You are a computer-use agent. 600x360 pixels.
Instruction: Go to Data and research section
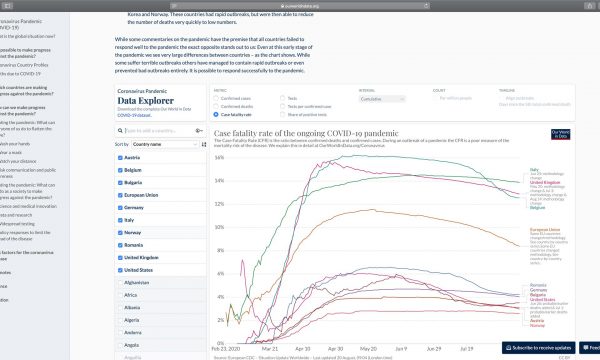(x=16, y=215)
